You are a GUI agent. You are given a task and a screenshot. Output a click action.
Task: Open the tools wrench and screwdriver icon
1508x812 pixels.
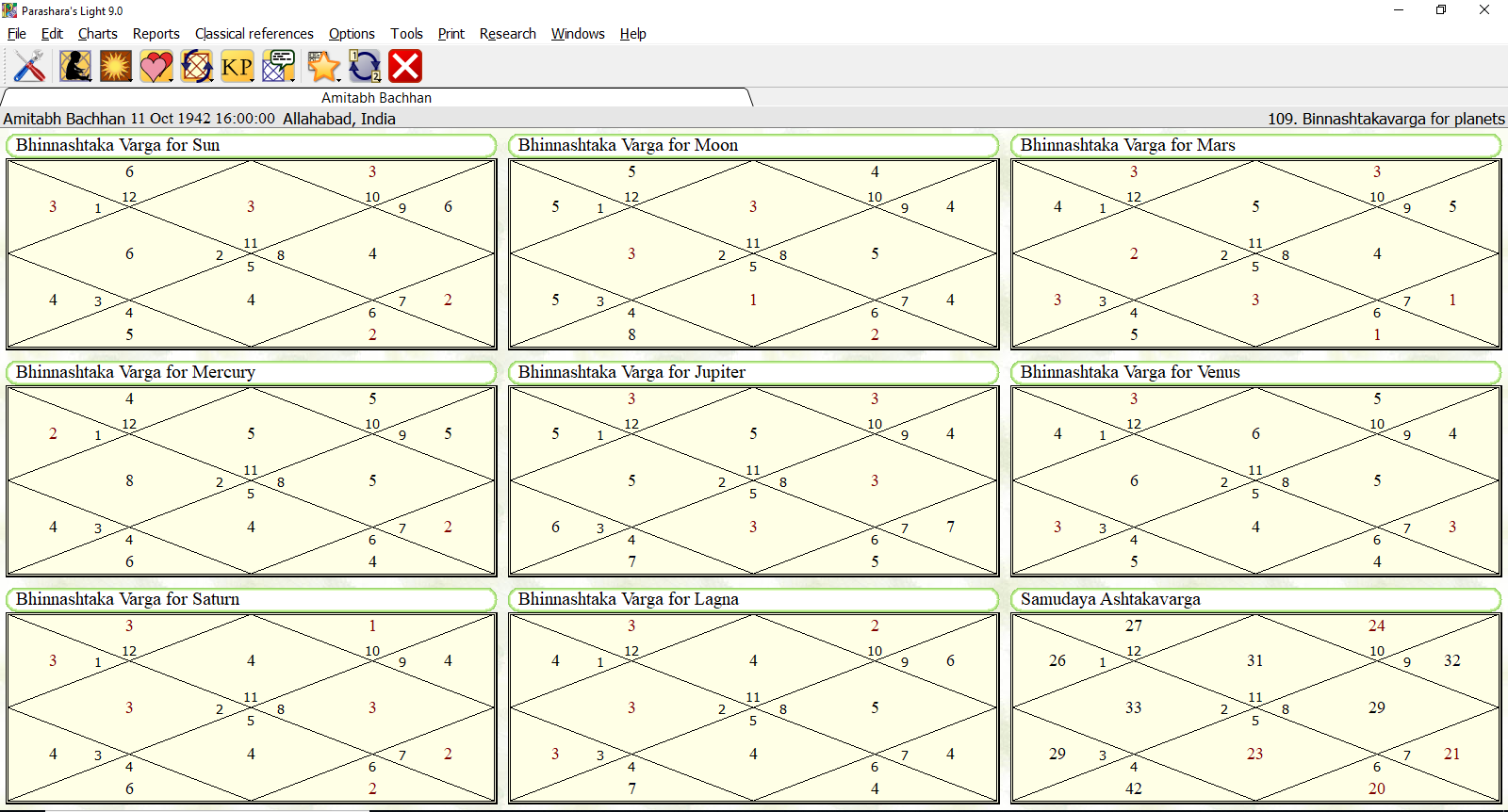pyautogui.click(x=29, y=66)
